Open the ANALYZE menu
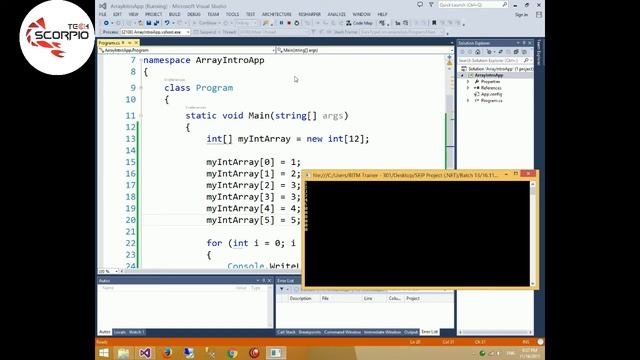The height and width of the screenshot is (360, 640). [x=337, y=14]
